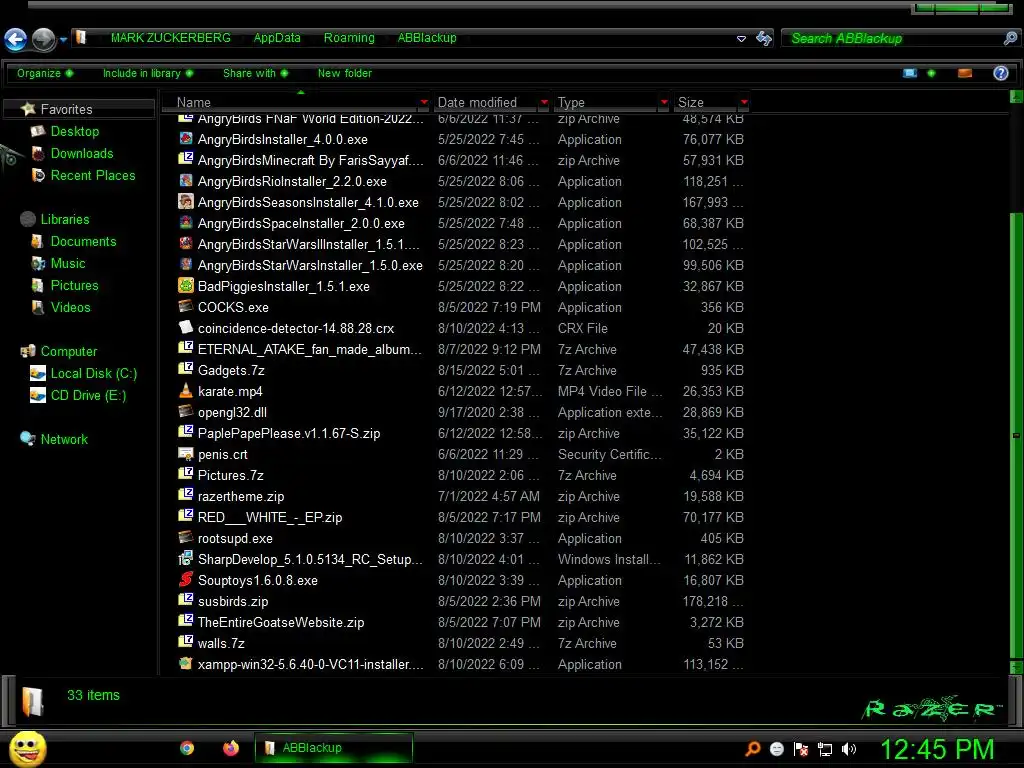Screen dimensions: 1024x768
Task: Select Computer in the navigation pane
Action: tap(69, 351)
